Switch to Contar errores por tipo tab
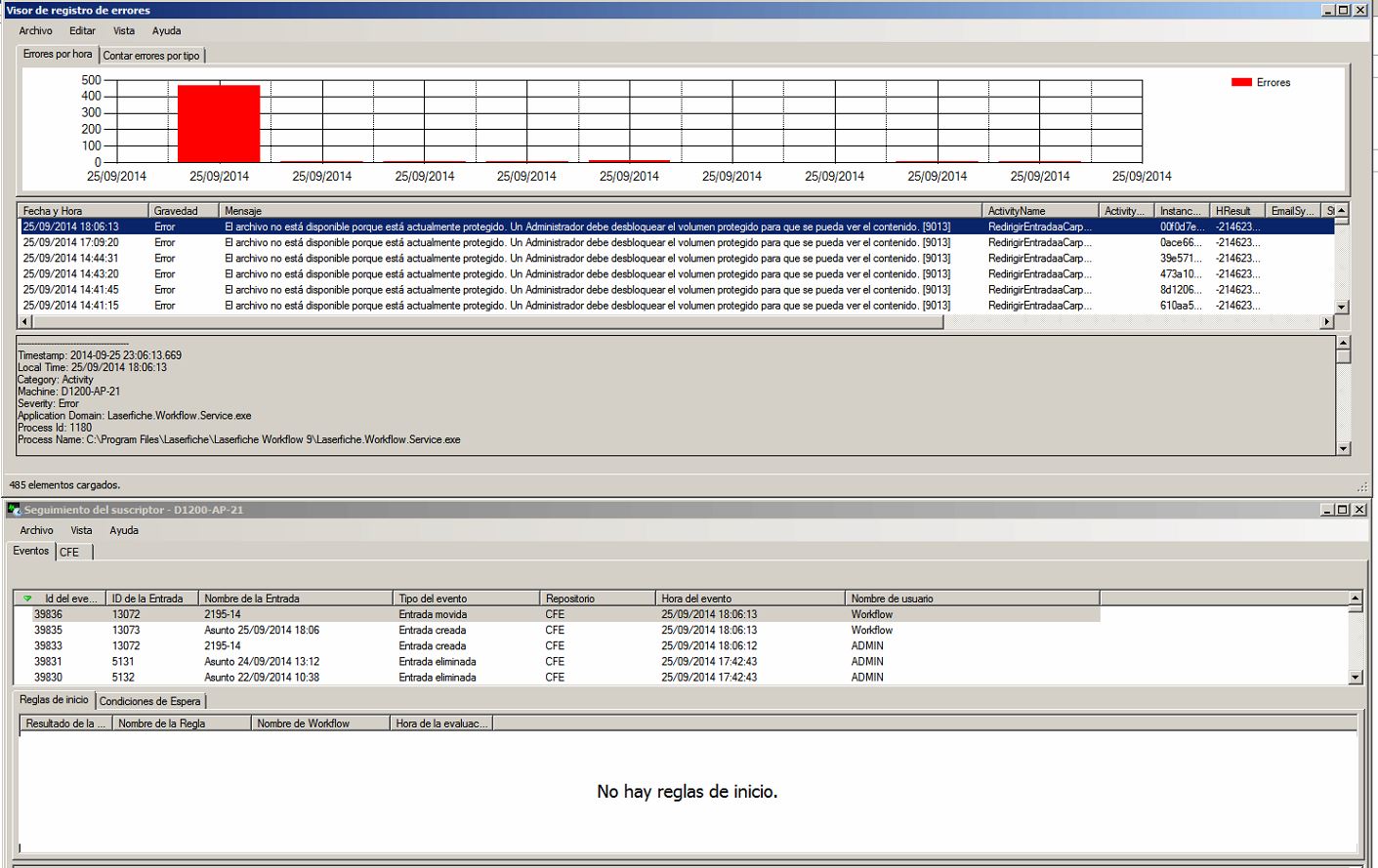 point(151,56)
